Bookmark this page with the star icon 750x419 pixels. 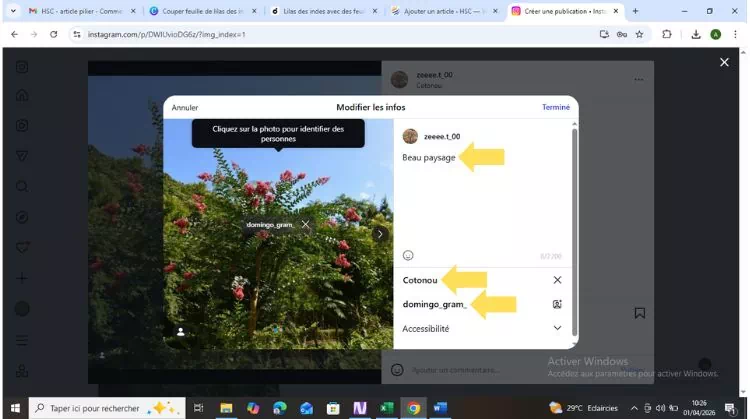[x=640, y=34]
